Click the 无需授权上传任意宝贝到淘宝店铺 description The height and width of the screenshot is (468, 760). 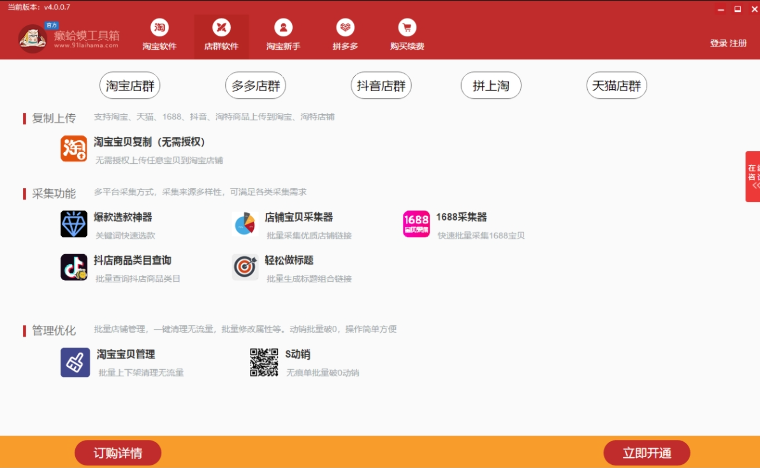click(159, 160)
